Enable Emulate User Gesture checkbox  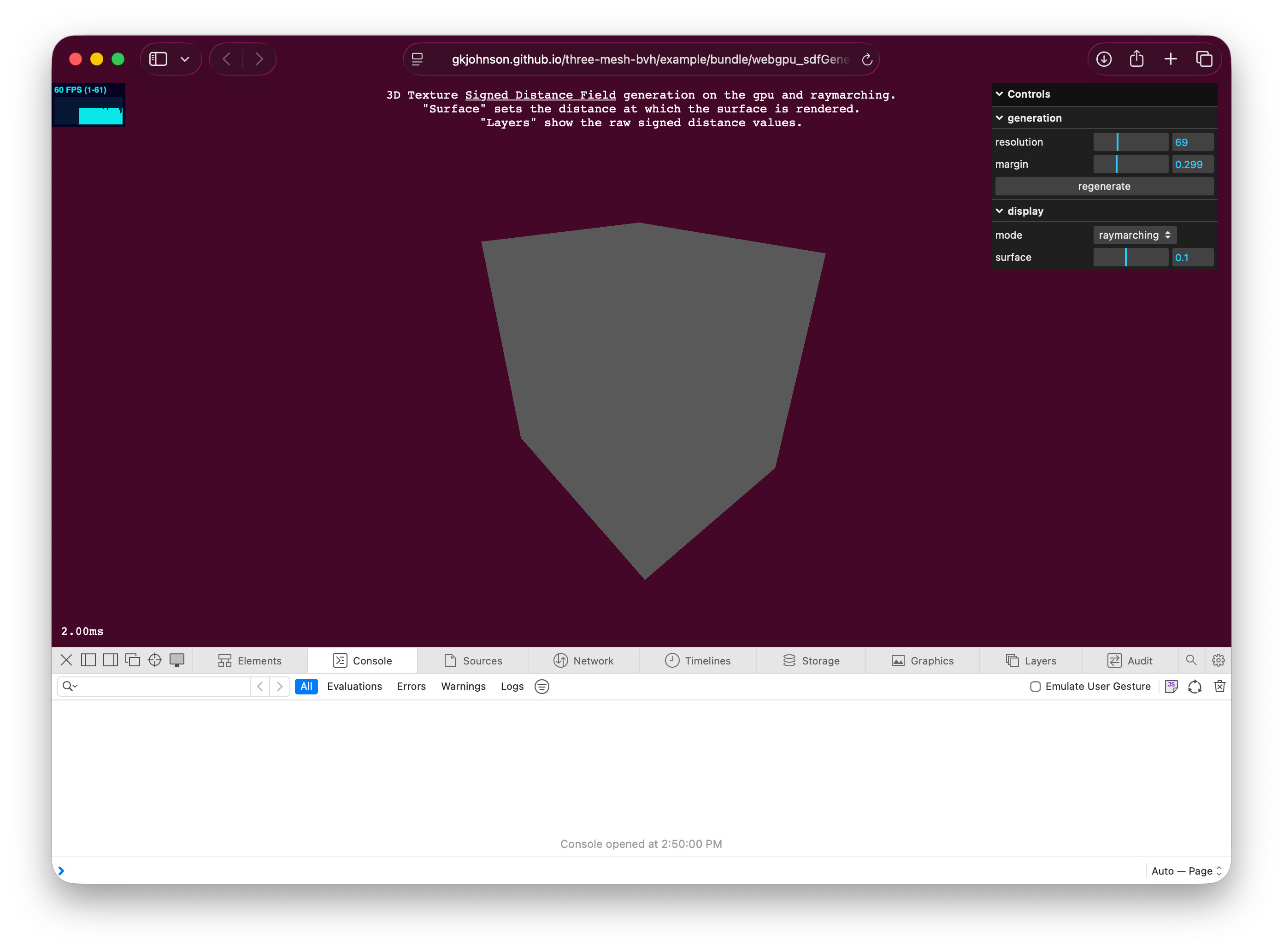(x=1035, y=686)
